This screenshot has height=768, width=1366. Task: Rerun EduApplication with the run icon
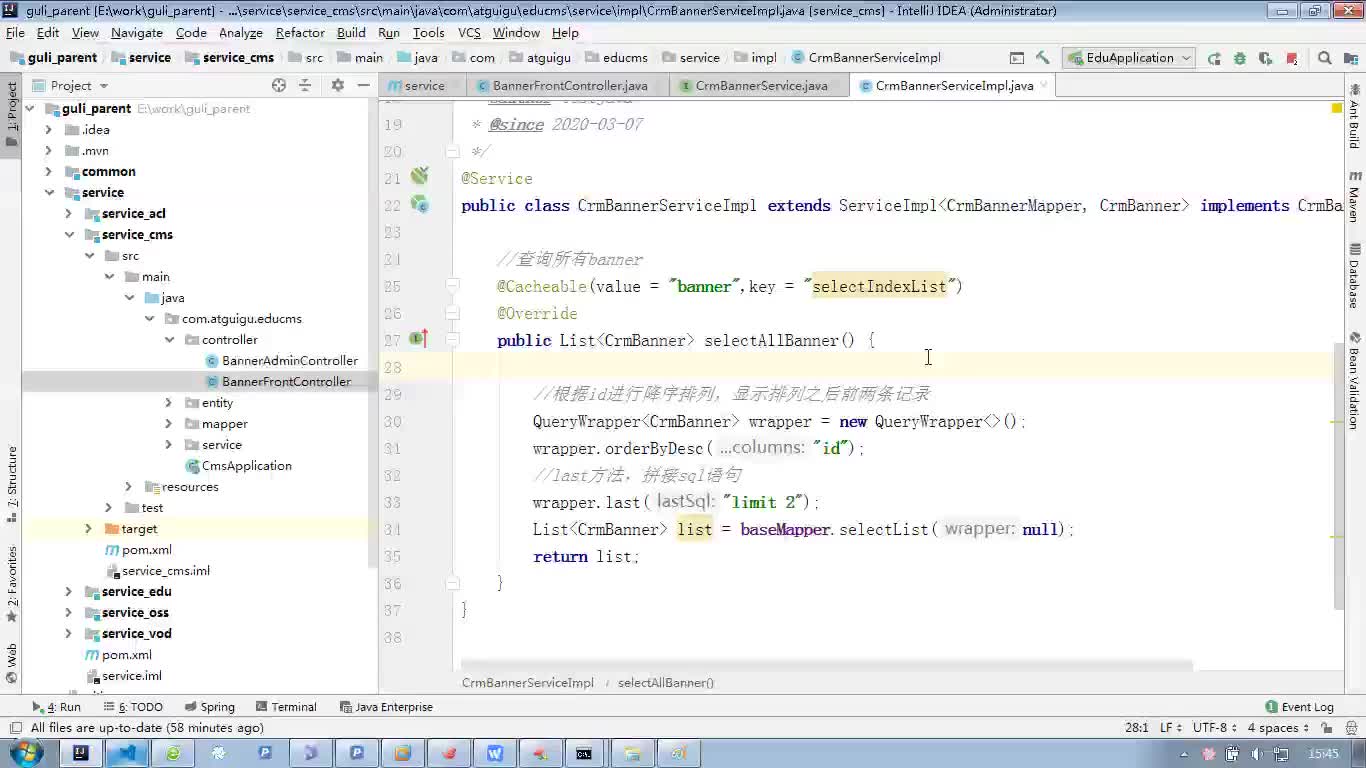click(1214, 58)
